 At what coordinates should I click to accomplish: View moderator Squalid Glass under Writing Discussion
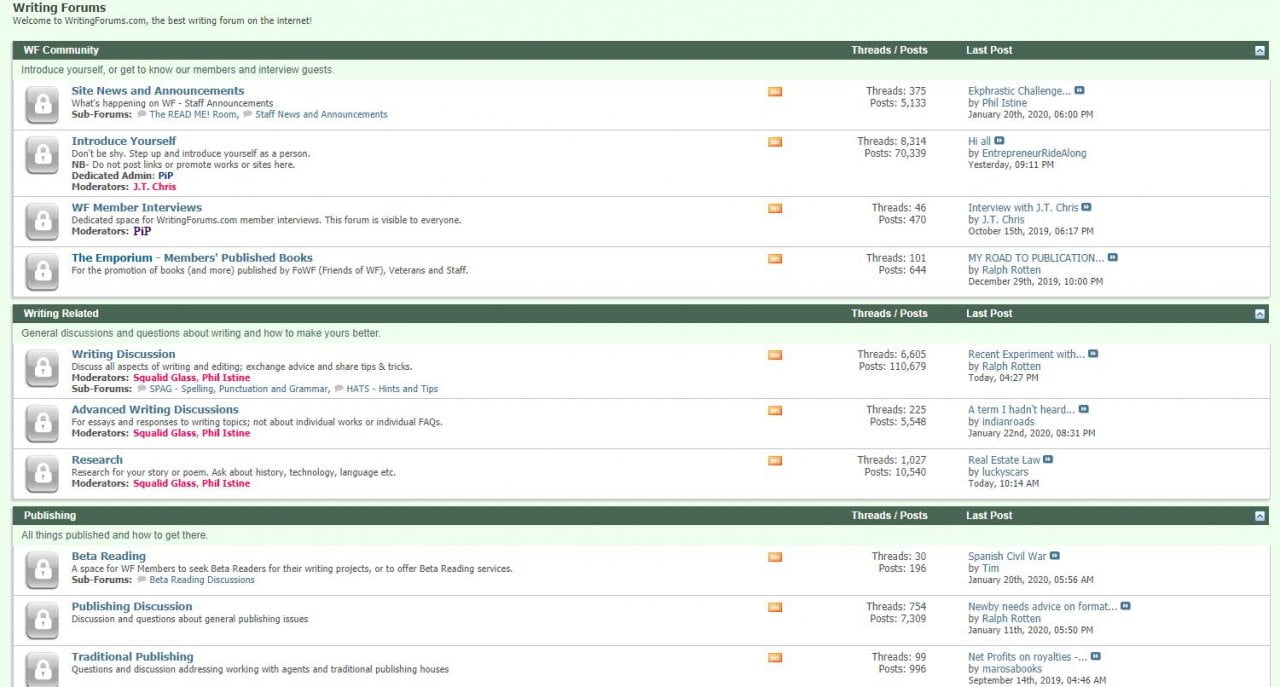click(165, 378)
